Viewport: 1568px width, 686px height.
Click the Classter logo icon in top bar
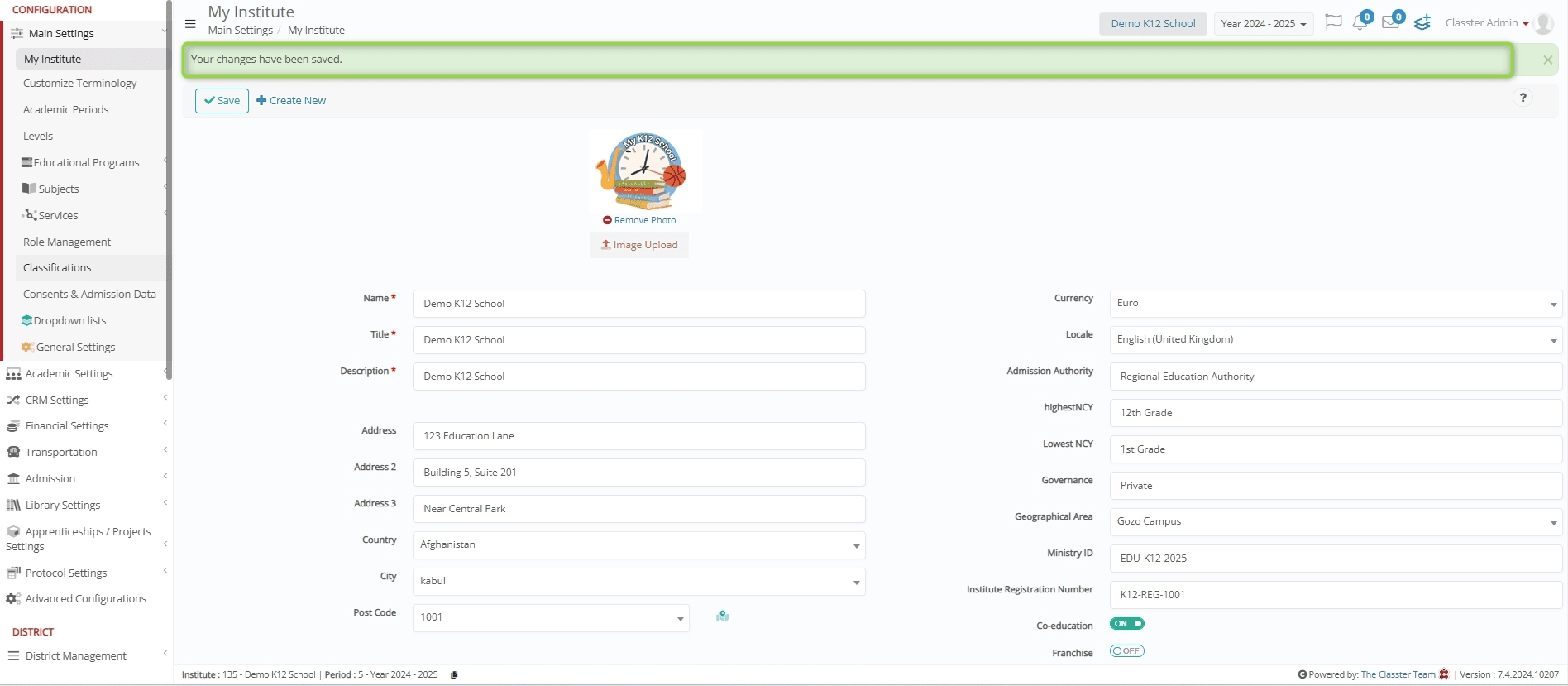[x=1422, y=22]
